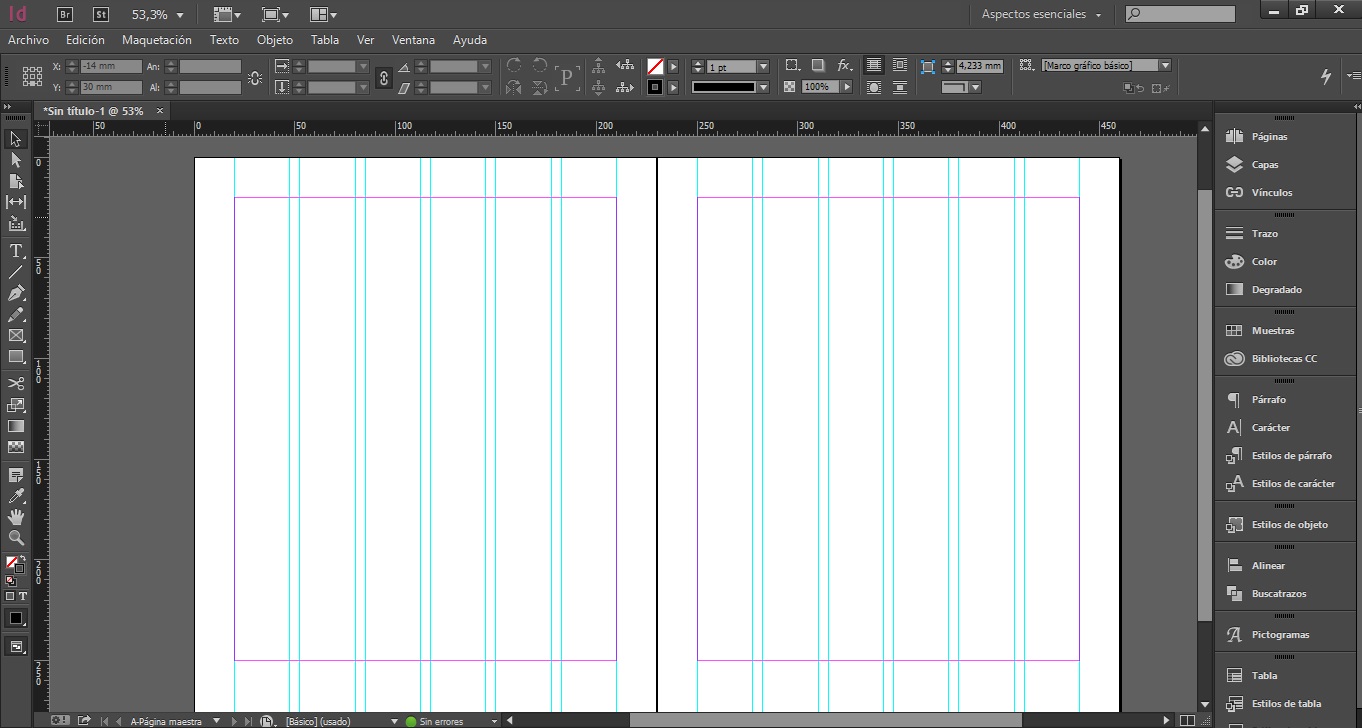Screen dimensions: 1362x728
Task: Toggle formatting affects text T button
Action: tap(22, 596)
